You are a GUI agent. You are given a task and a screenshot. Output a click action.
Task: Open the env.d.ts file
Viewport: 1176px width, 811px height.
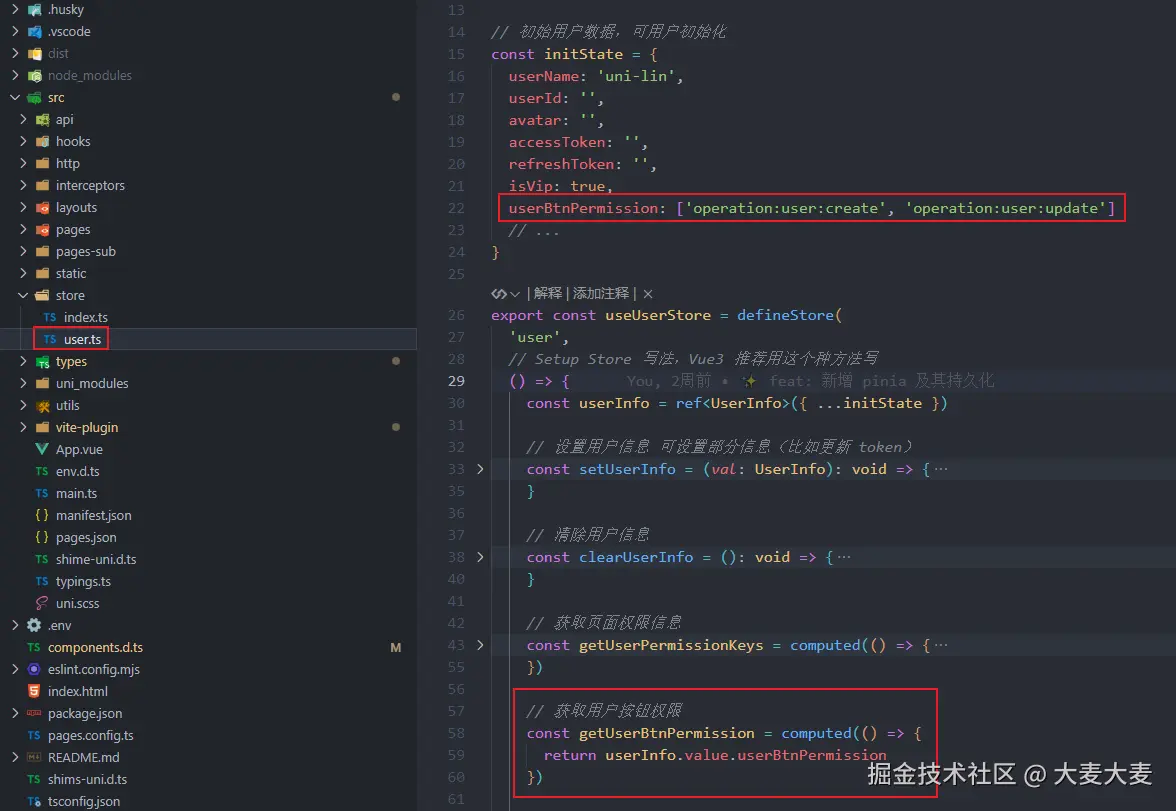point(77,471)
